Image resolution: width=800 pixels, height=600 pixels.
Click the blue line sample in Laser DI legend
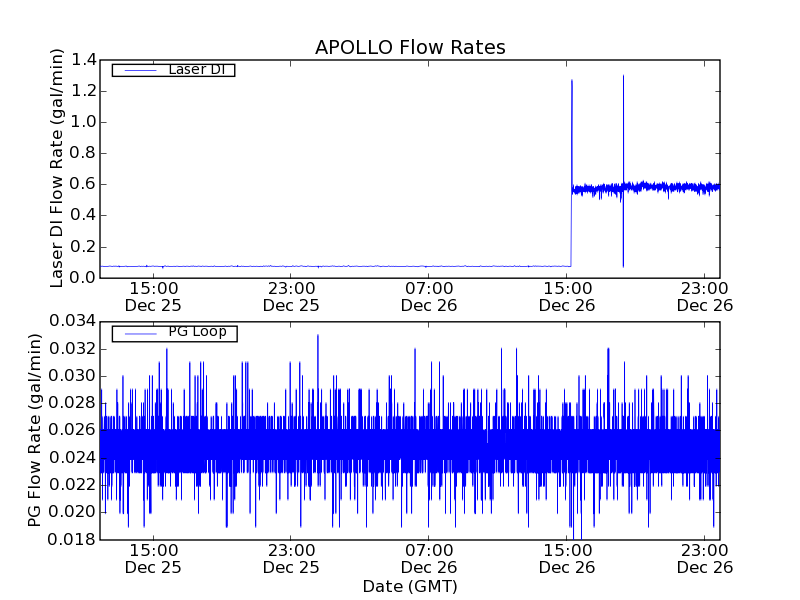138,70
